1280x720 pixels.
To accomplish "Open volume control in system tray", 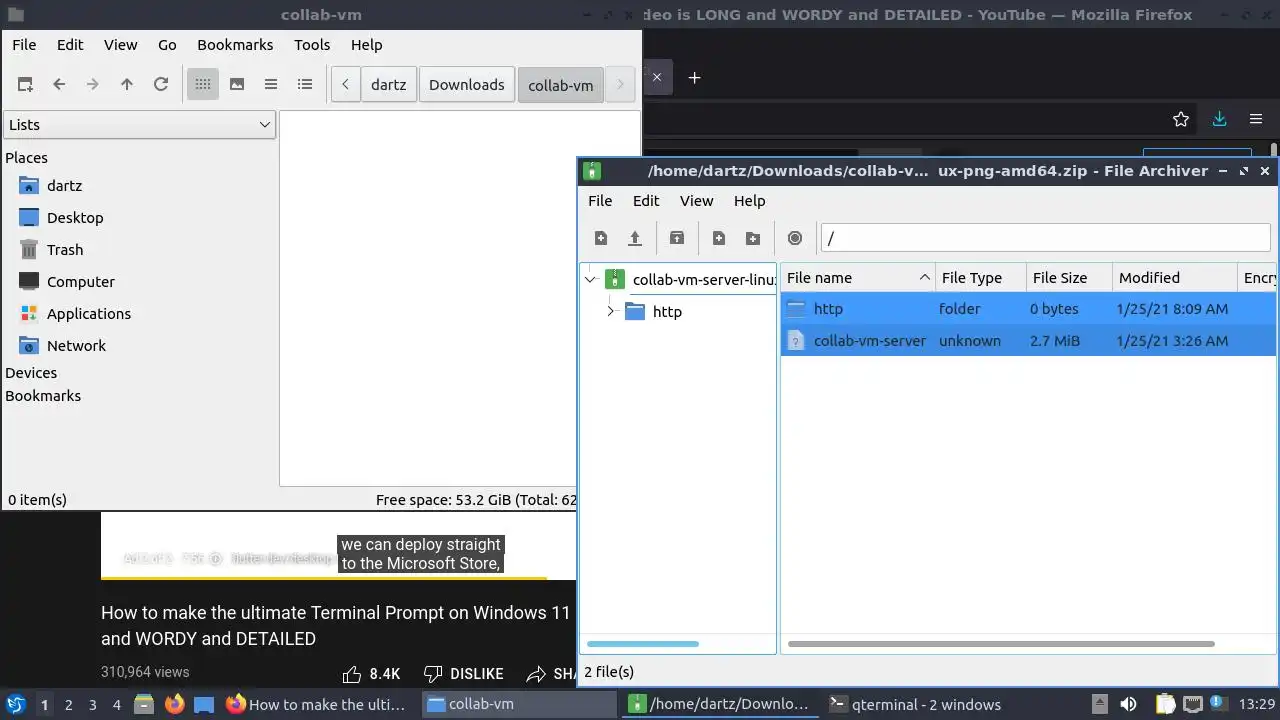I will 1128,704.
